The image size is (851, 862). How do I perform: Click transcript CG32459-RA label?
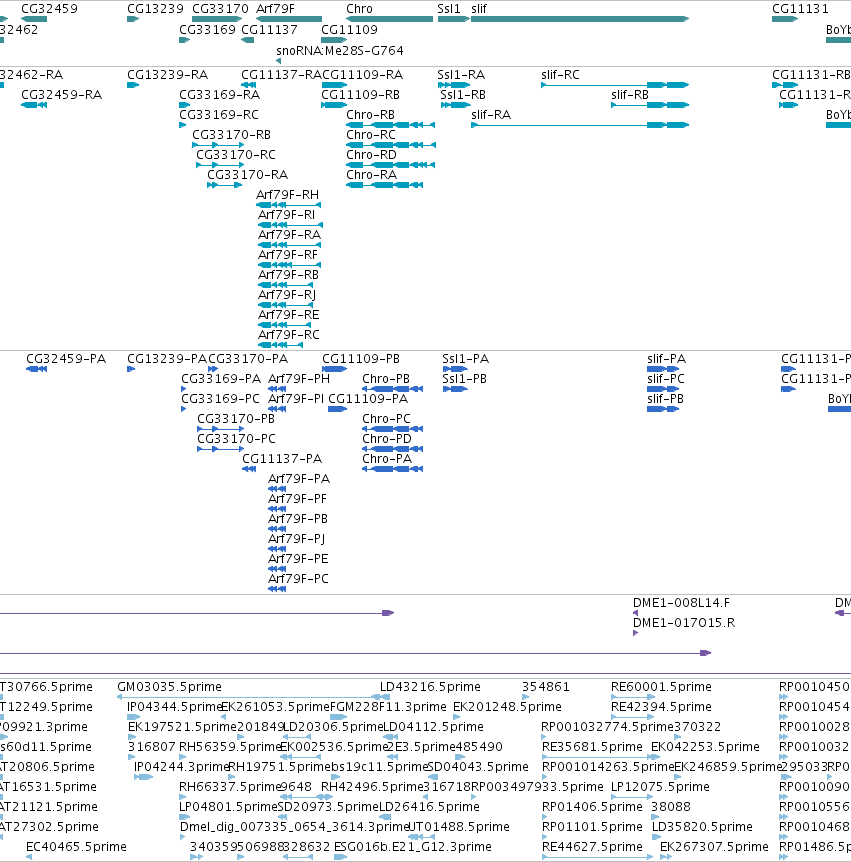pyautogui.click(x=62, y=95)
